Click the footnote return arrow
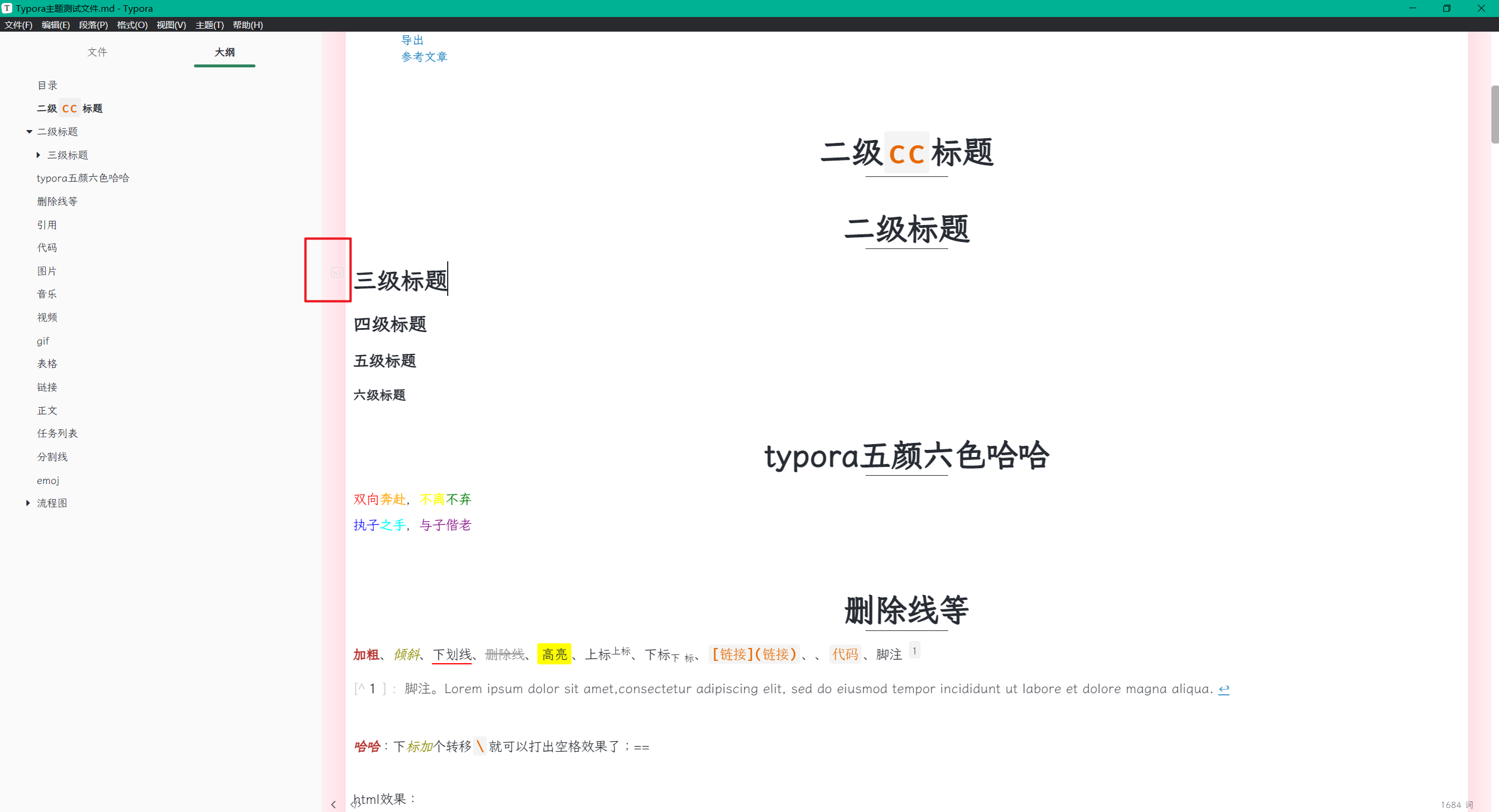The width and height of the screenshot is (1499, 812). (1224, 690)
